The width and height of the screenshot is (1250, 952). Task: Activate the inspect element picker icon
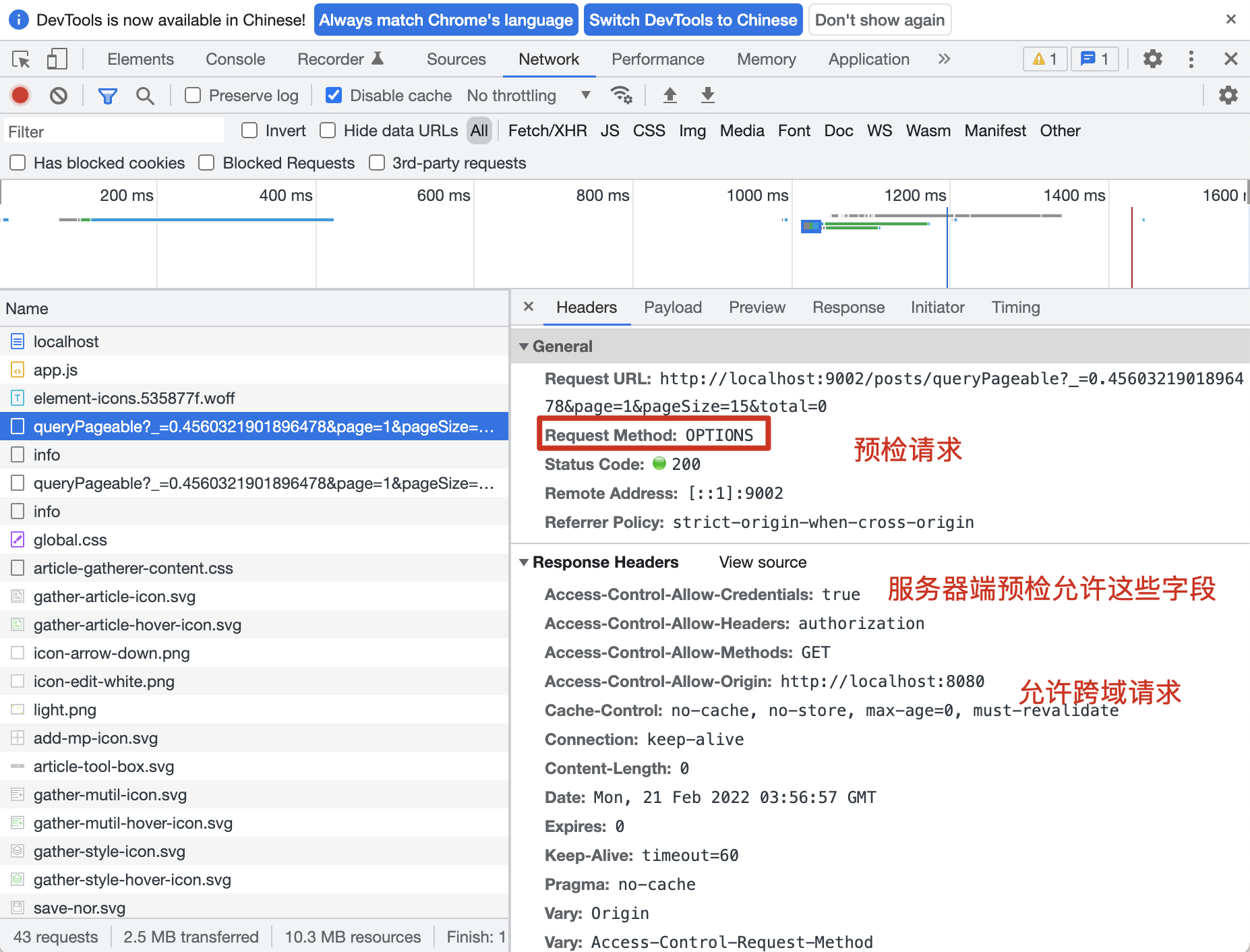tap(21, 59)
